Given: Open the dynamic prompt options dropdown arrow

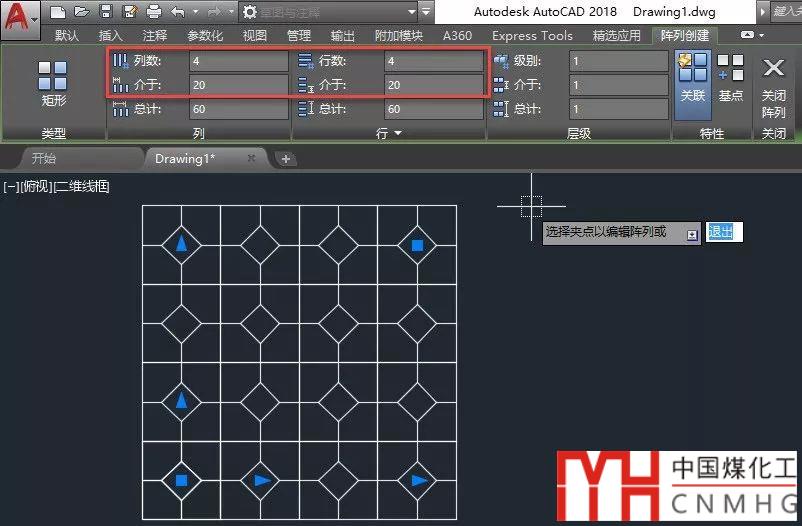Looking at the screenshot, I should (x=691, y=233).
